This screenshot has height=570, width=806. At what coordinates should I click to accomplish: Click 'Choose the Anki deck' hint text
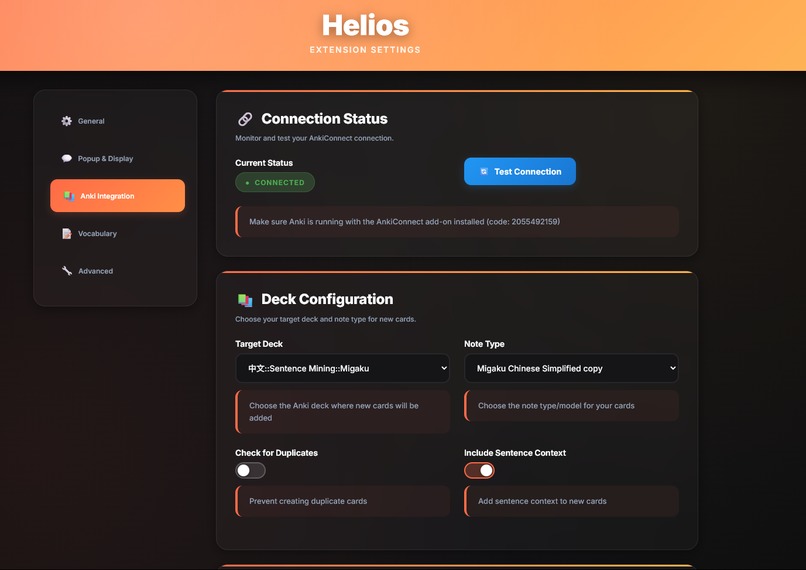click(334, 412)
